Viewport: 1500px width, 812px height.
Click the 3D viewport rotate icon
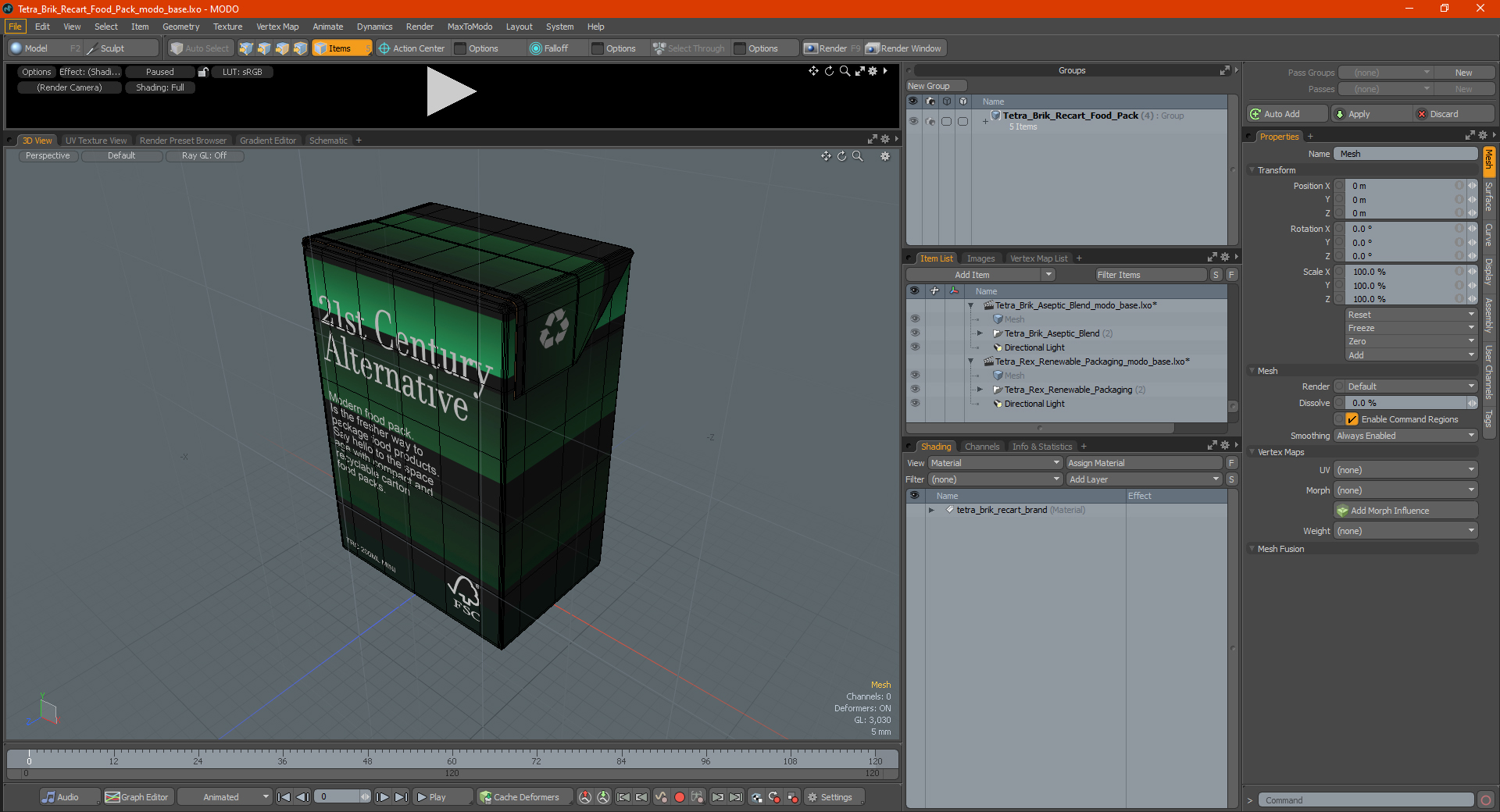tap(842, 156)
